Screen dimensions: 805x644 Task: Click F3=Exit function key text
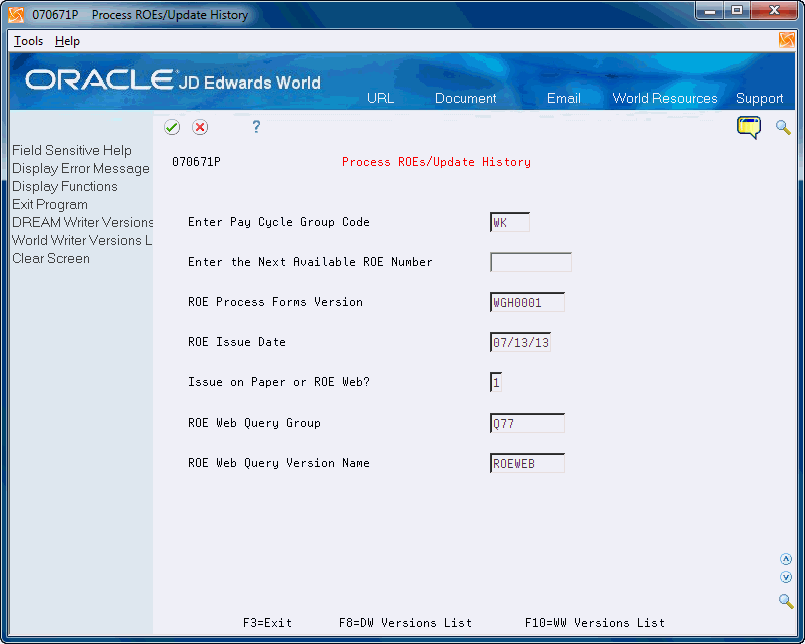pos(267,623)
